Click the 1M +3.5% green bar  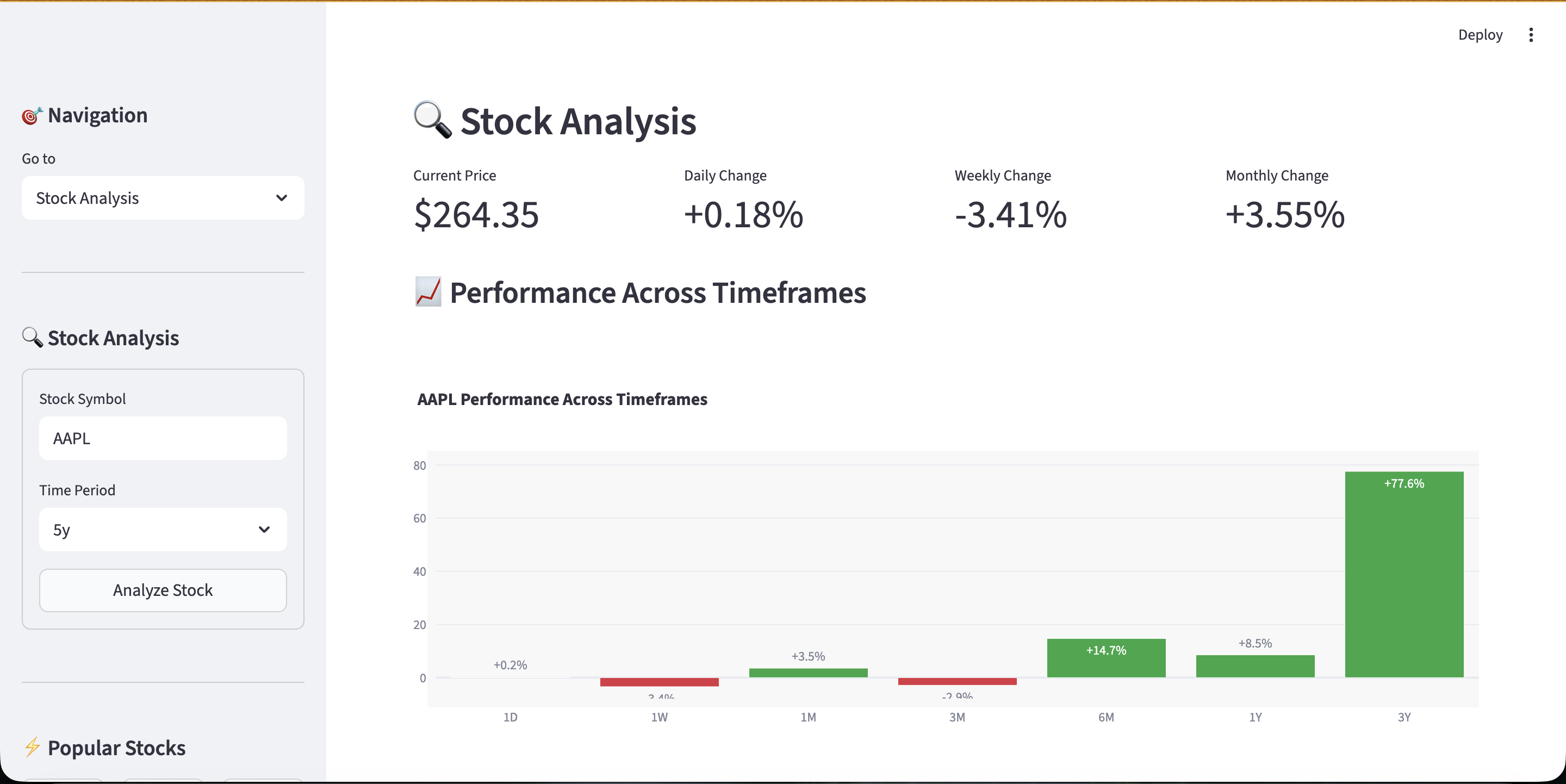coord(808,673)
